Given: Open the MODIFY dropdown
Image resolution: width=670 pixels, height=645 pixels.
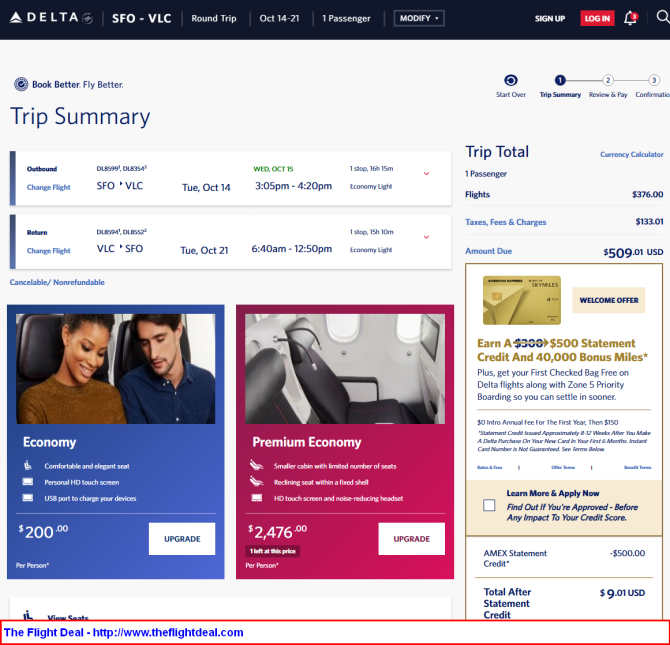Looking at the screenshot, I should pyautogui.click(x=419, y=18).
